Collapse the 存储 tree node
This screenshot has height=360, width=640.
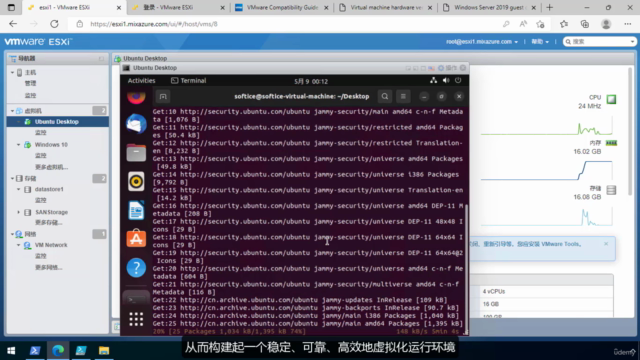coord(12,178)
